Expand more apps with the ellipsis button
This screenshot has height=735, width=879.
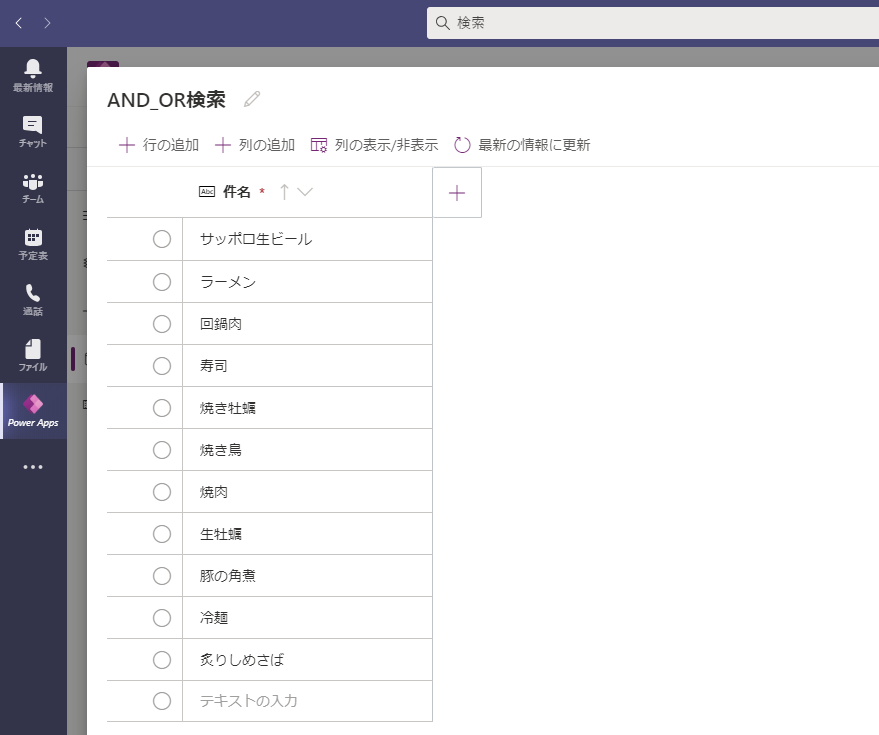coord(33,466)
